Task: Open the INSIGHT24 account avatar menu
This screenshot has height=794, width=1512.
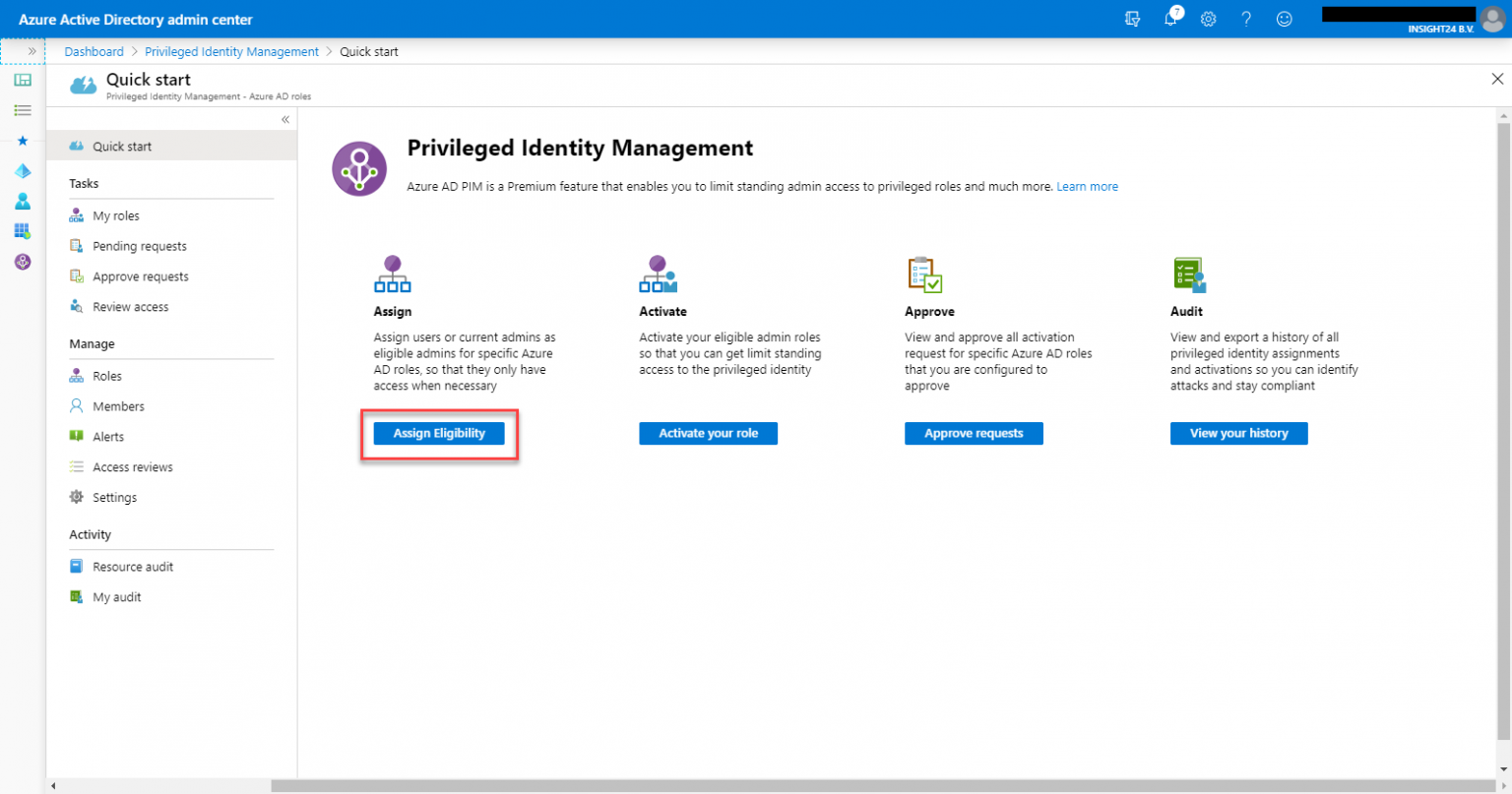Action: click(x=1491, y=18)
